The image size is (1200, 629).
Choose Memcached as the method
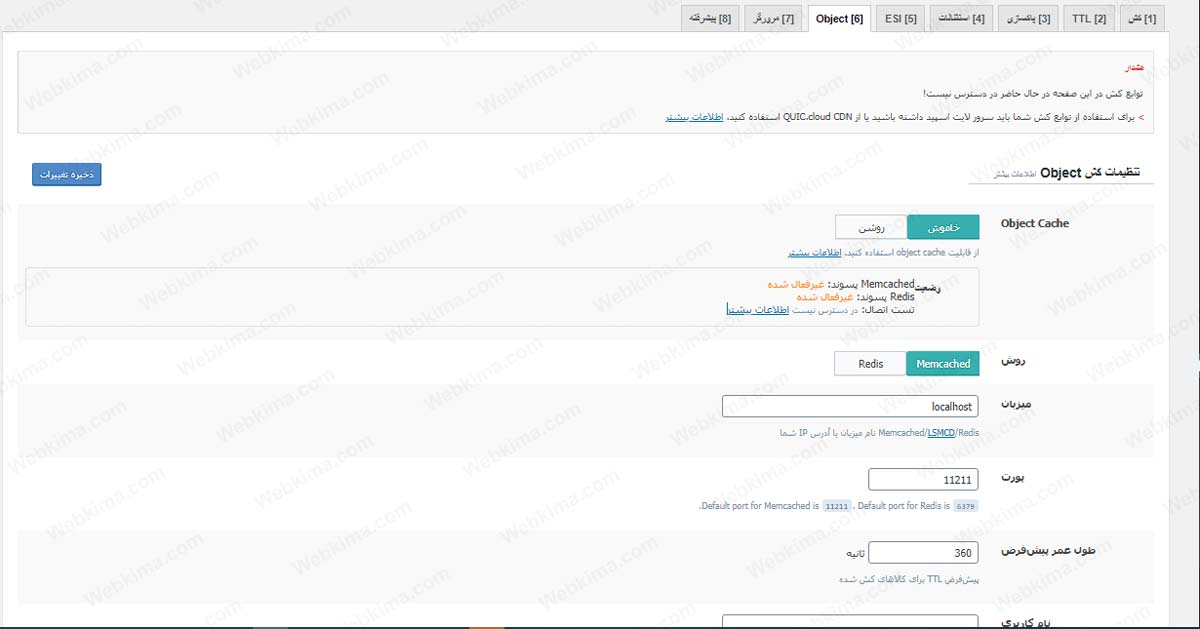point(943,364)
